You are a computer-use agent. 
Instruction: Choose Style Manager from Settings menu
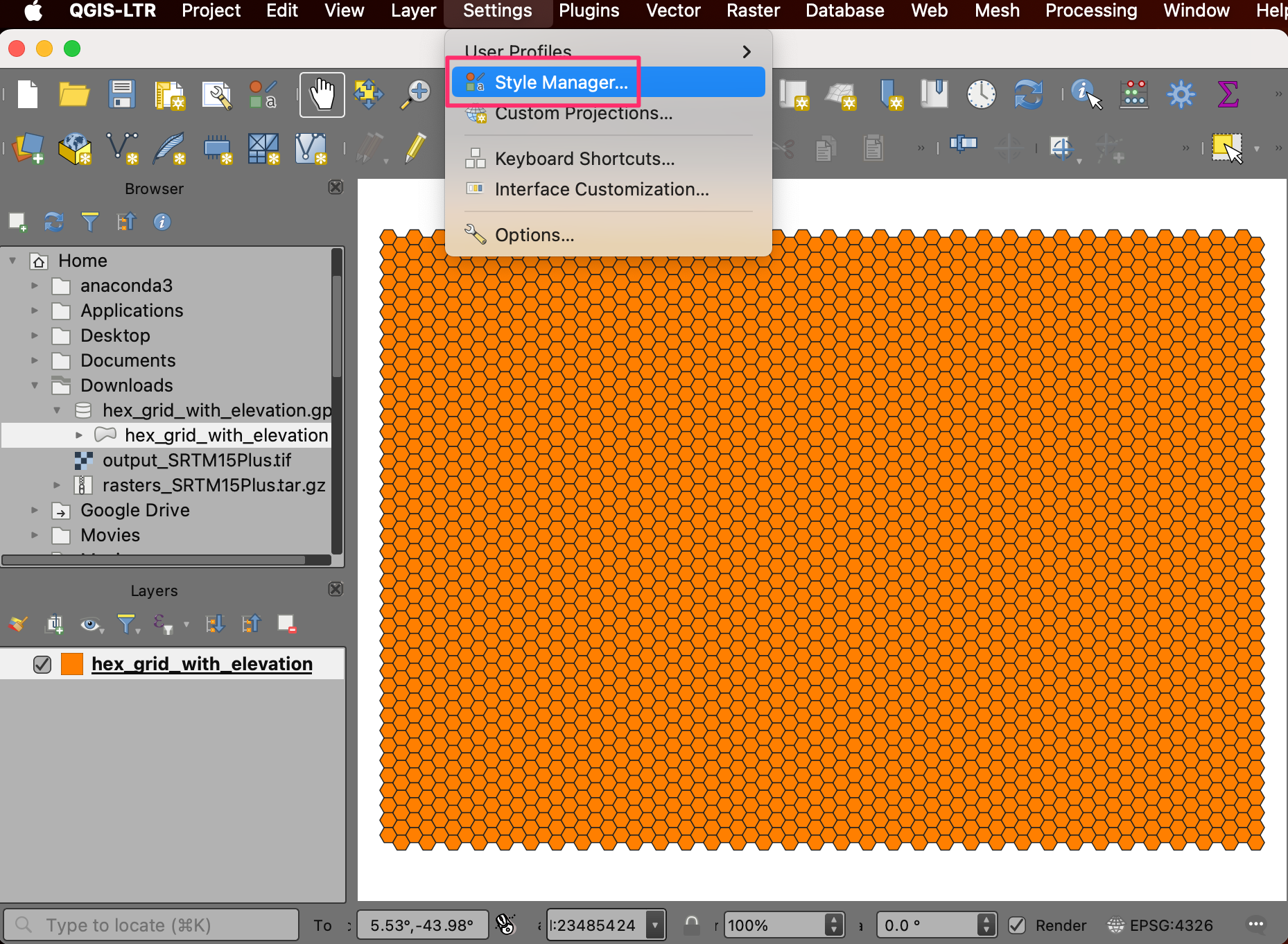(560, 82)
